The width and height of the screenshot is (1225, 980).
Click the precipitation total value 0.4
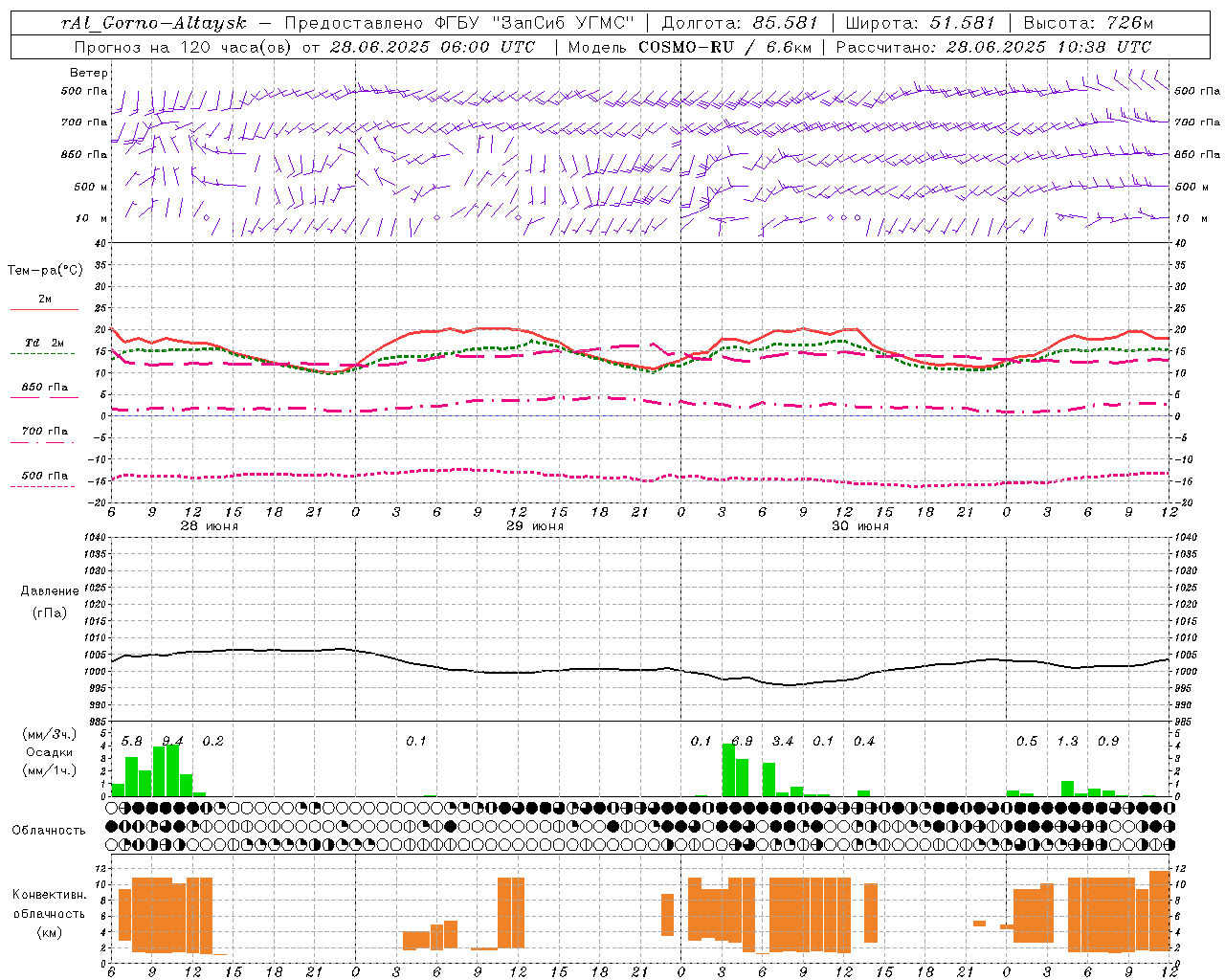click(864, 742)
